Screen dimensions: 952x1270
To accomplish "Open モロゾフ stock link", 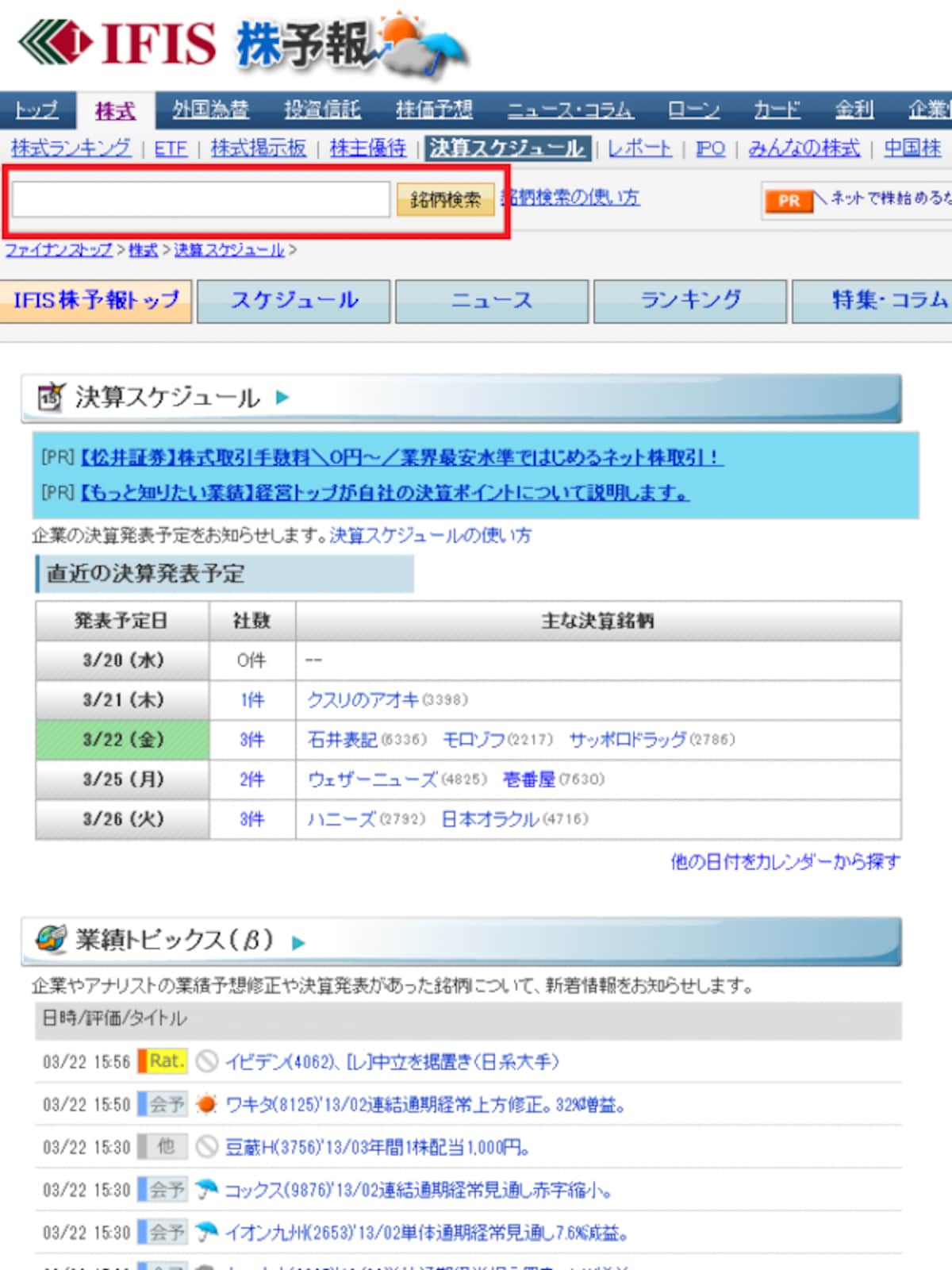I will [474, 740].
